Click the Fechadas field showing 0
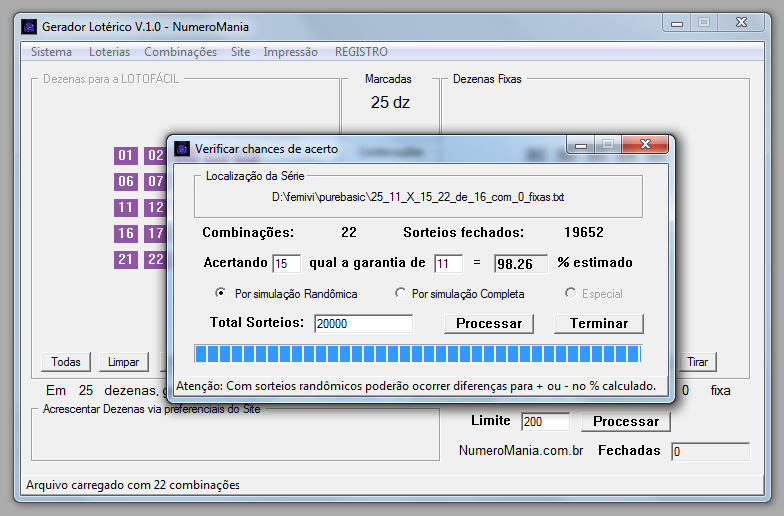Viewport: 784px width, 516px height. point(710,452)
